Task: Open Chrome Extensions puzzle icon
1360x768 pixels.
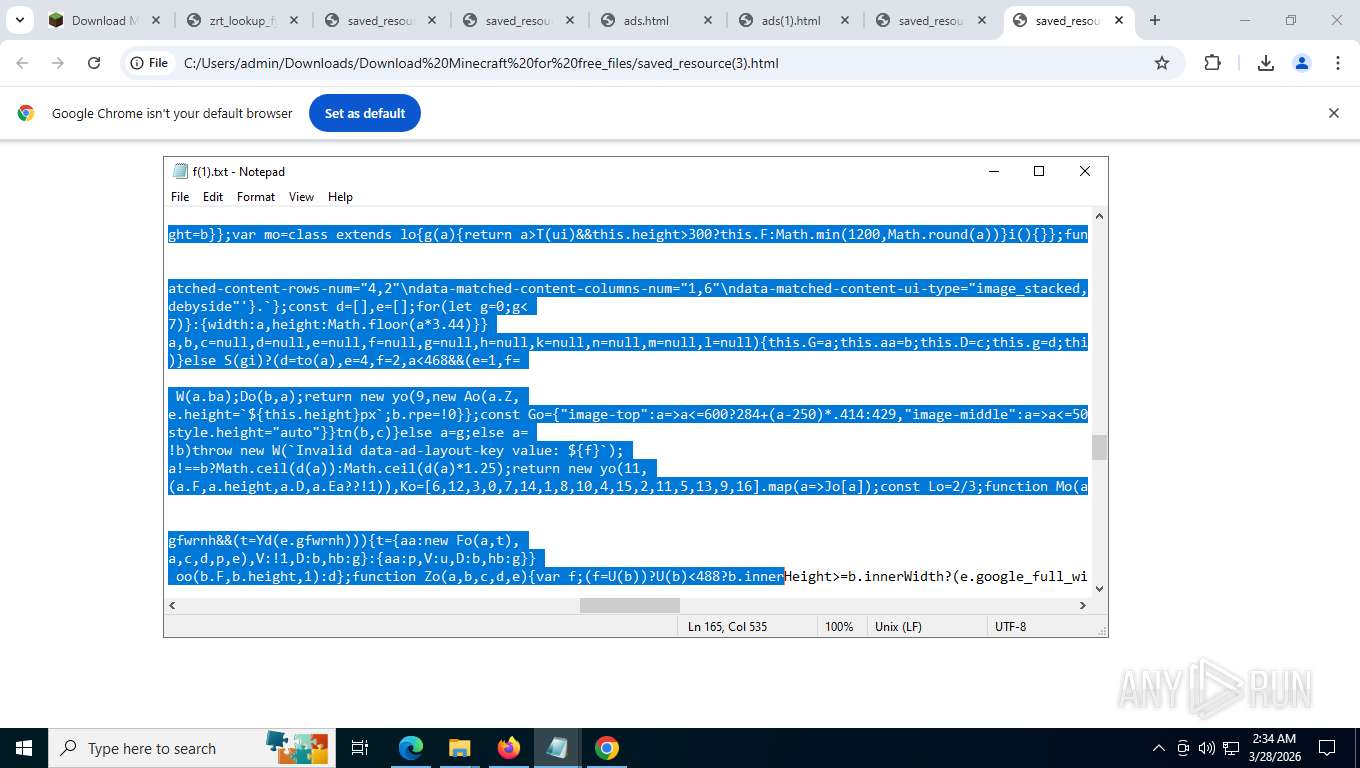Action: pos(1212,63)
